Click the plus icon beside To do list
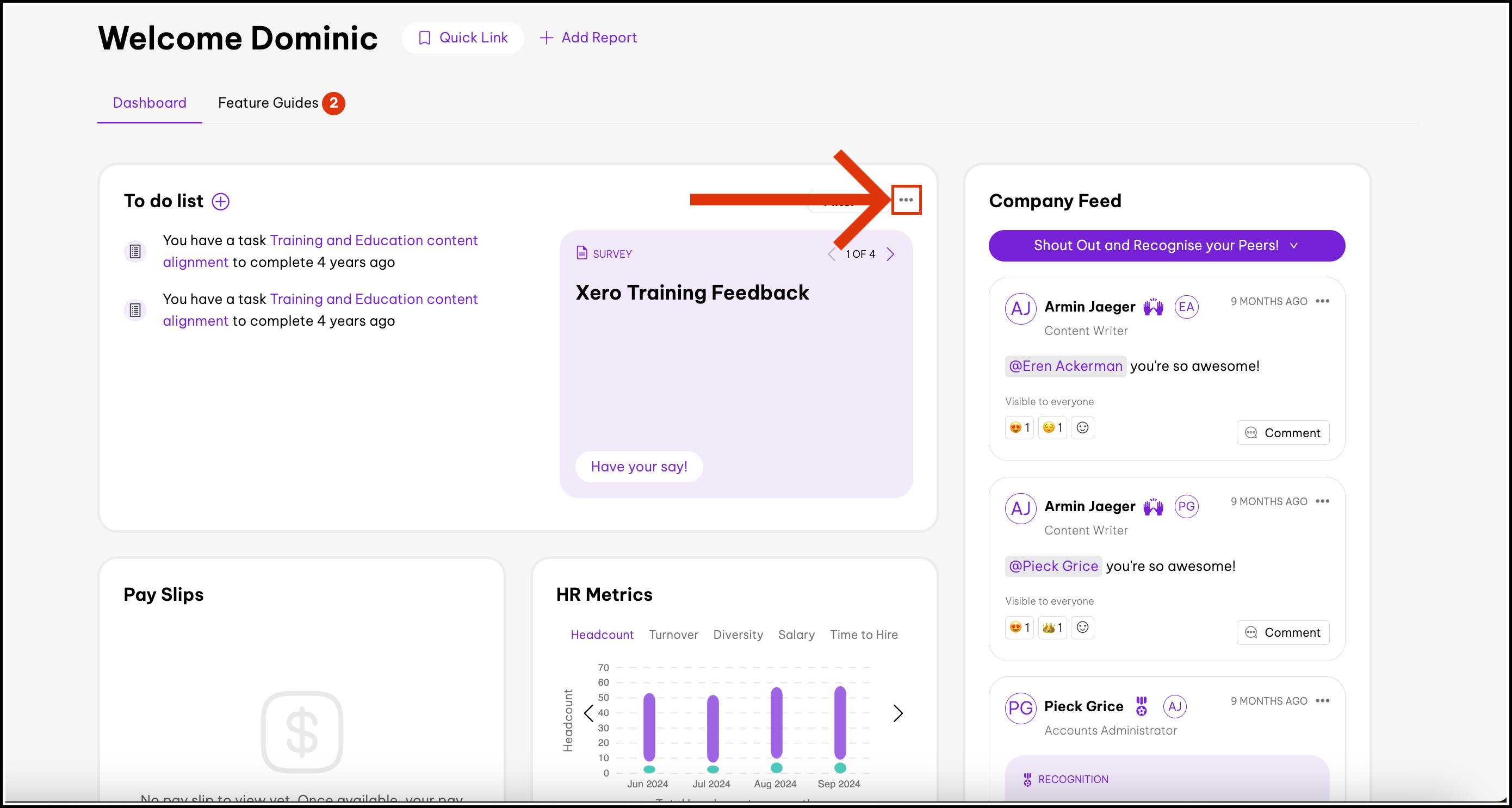This screenshot has height=808, width=1512. [221, 201]
